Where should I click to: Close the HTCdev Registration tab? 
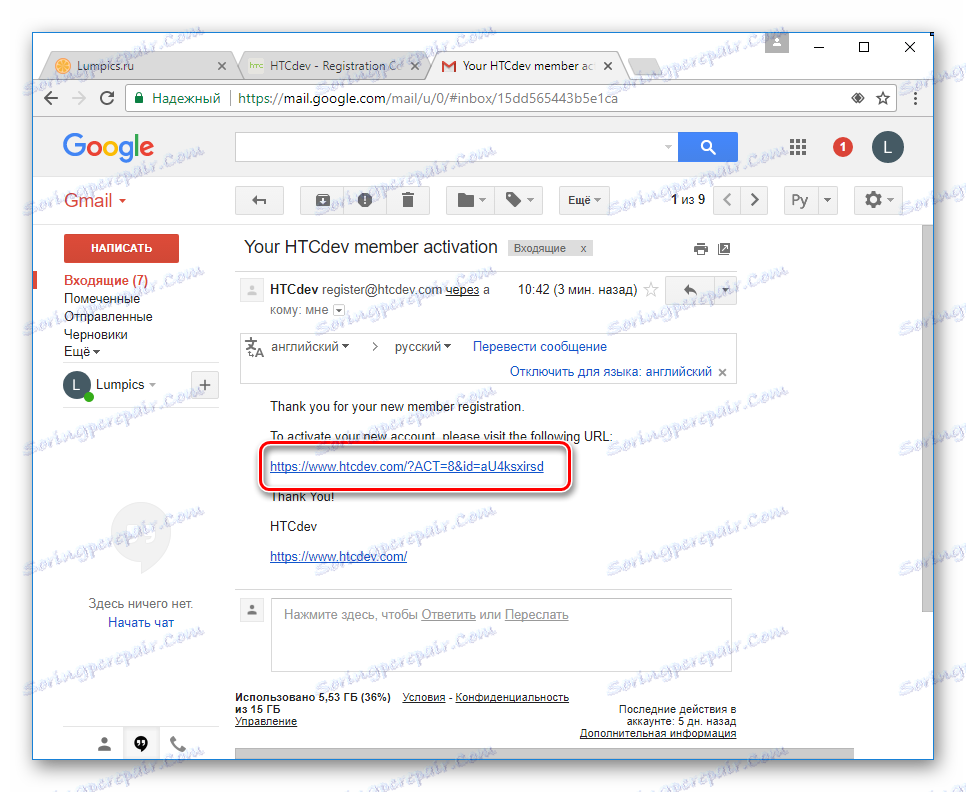pyautogui.click(x=415, y=66)
